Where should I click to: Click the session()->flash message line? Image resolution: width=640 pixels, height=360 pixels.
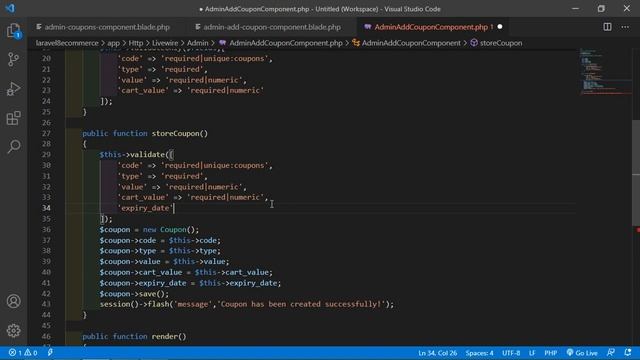coord(247,304)
